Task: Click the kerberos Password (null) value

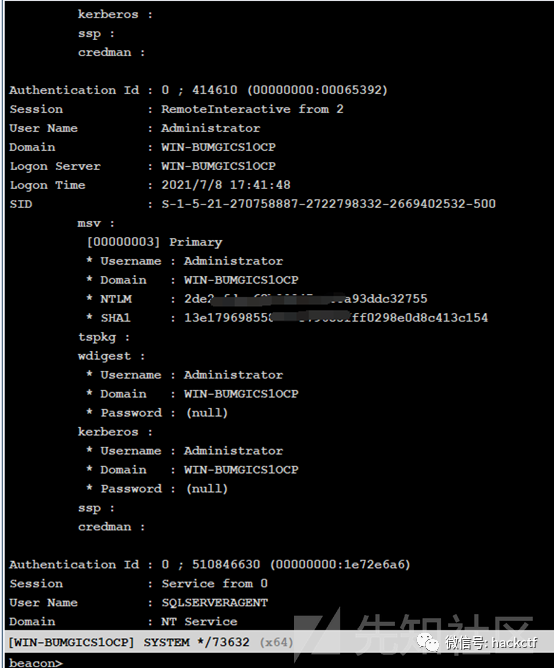Action: click(x=207, y=489)
